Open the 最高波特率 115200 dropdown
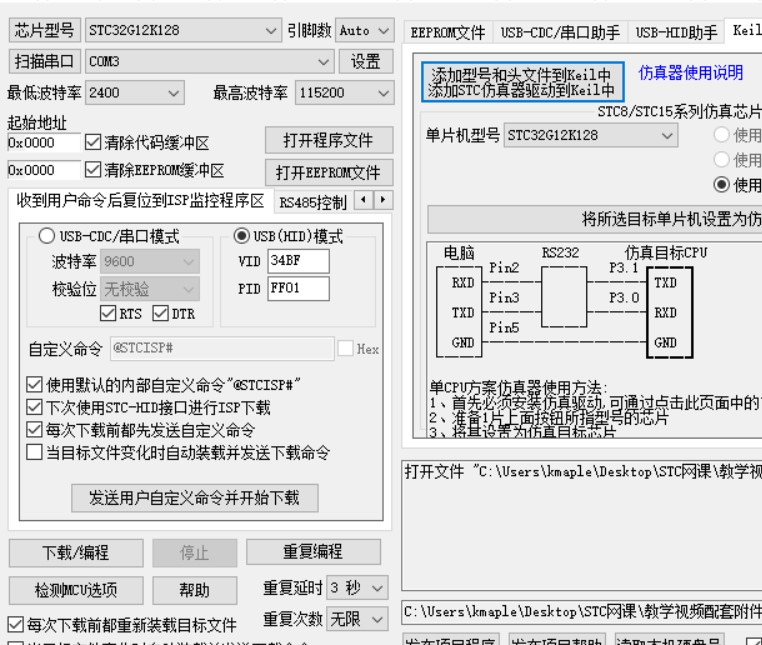This screenshot has width=762, height=645. point(345,92)
